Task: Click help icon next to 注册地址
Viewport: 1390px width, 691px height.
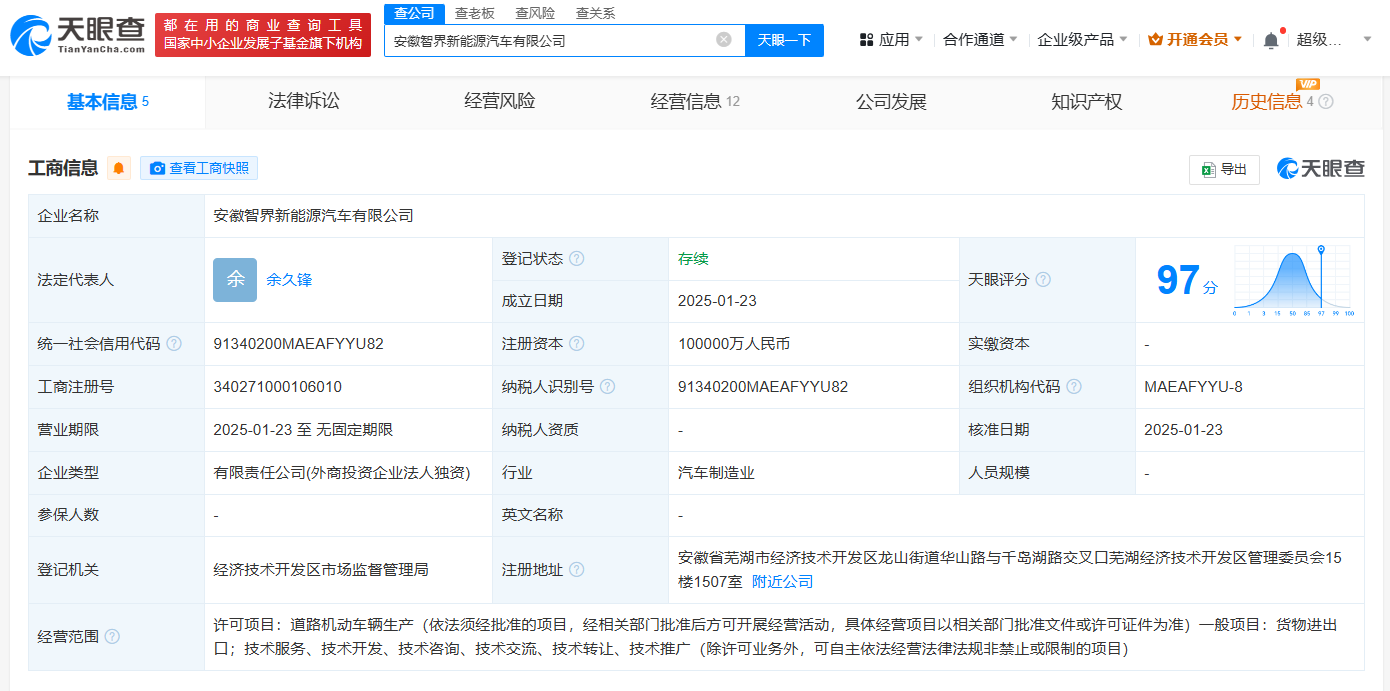Action: point(577,570)
